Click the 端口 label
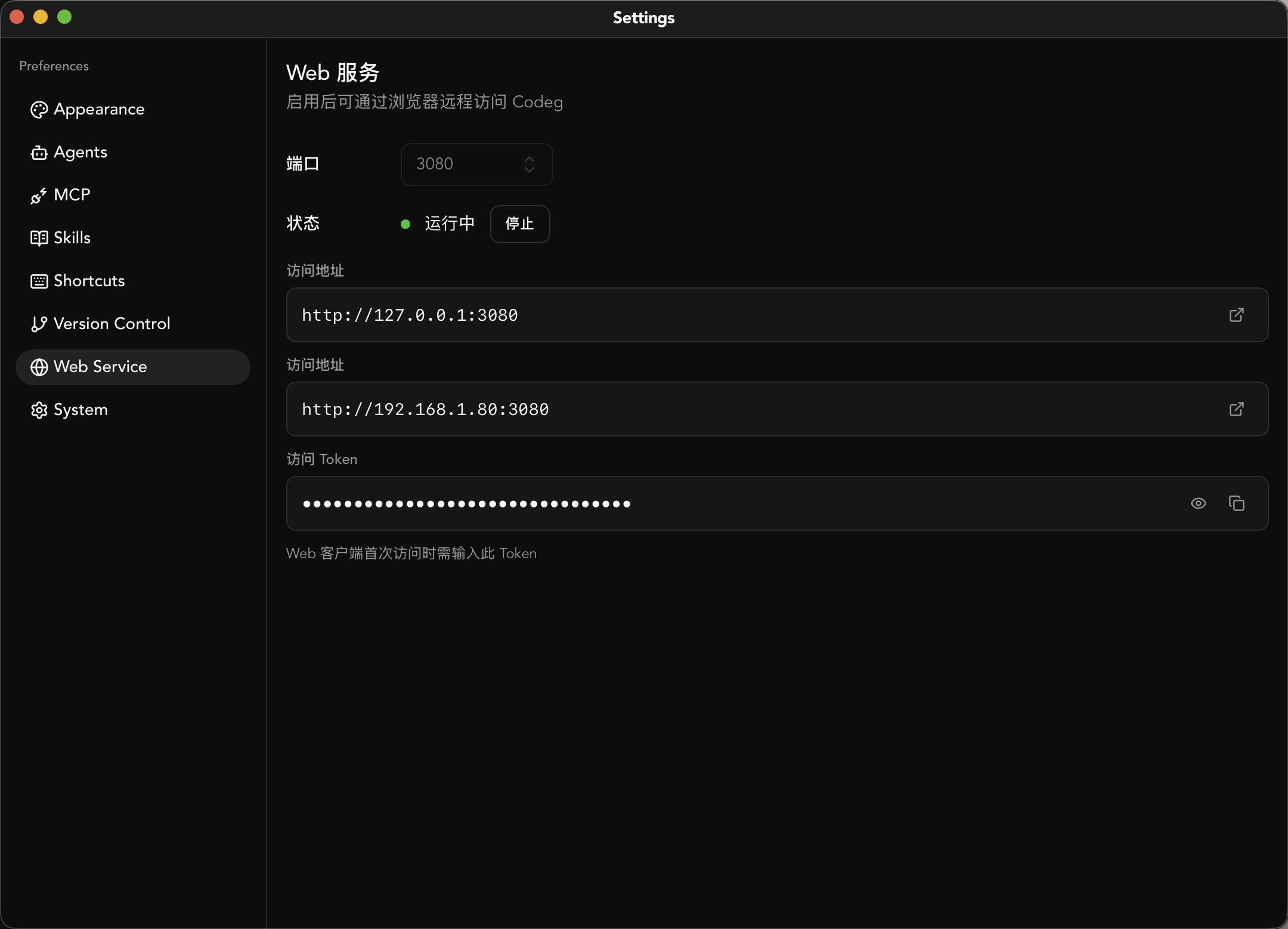1288x929 pixels. (x=303, y=164)
